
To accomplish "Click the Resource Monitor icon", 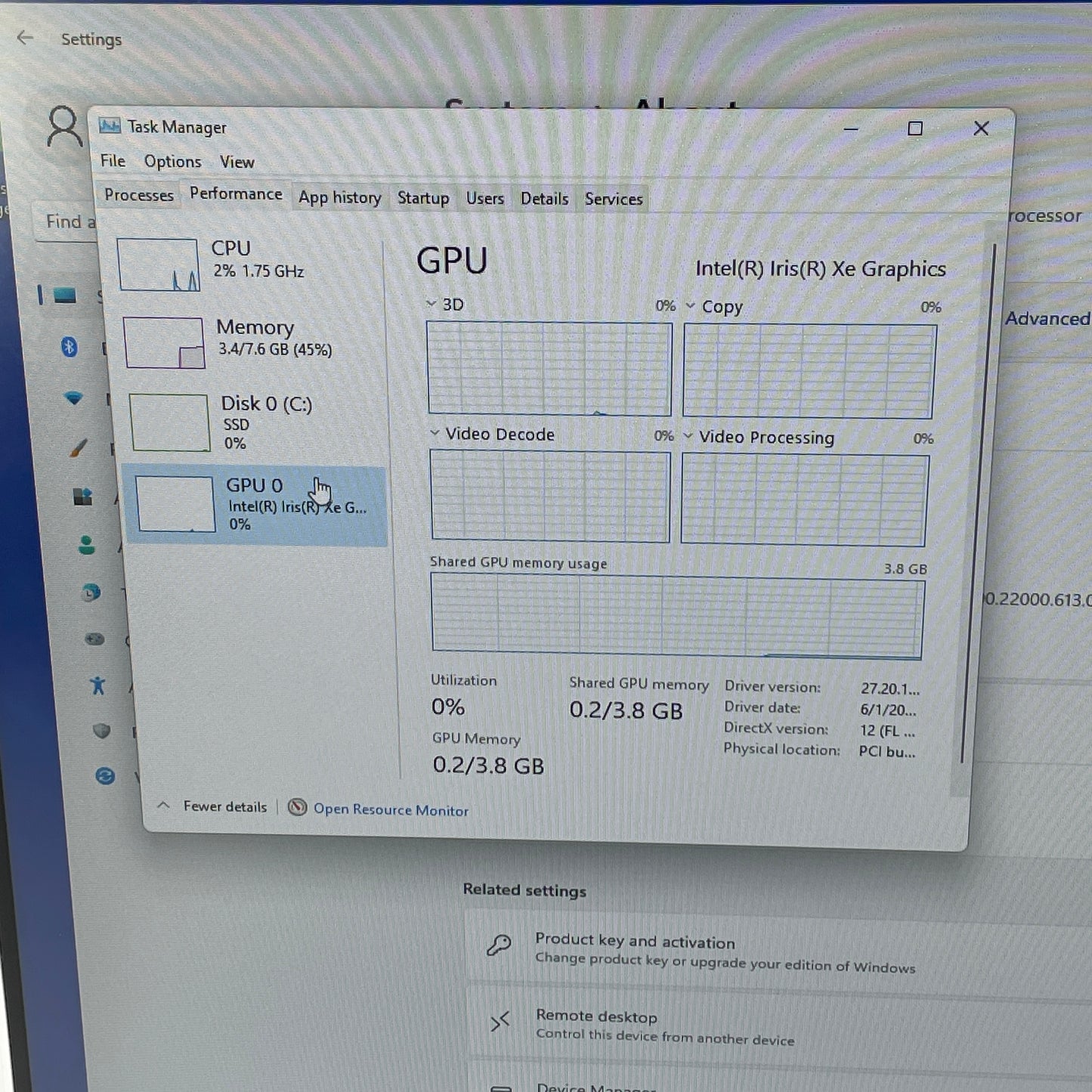I will pos(298,808).
